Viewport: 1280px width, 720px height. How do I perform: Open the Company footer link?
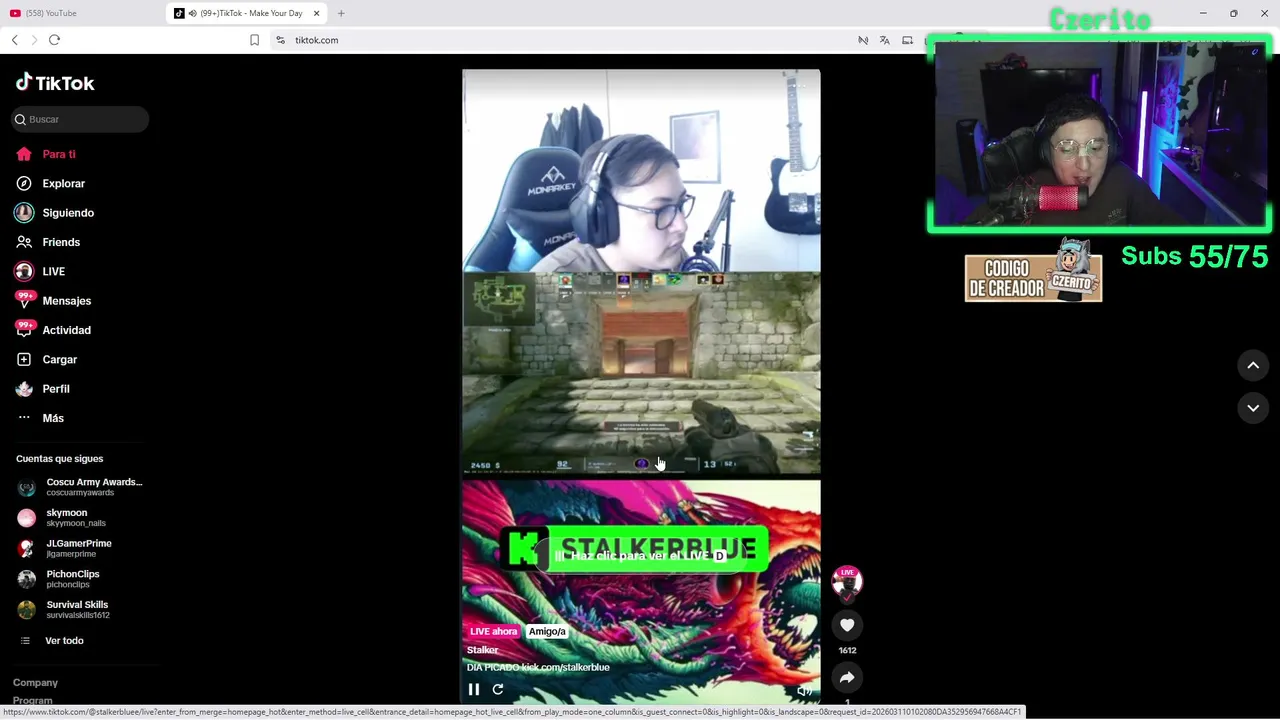35,682
